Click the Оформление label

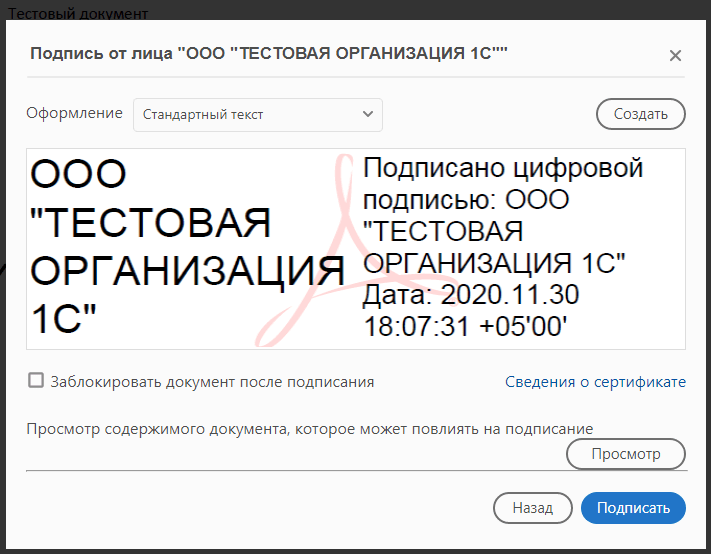(74, 113)
